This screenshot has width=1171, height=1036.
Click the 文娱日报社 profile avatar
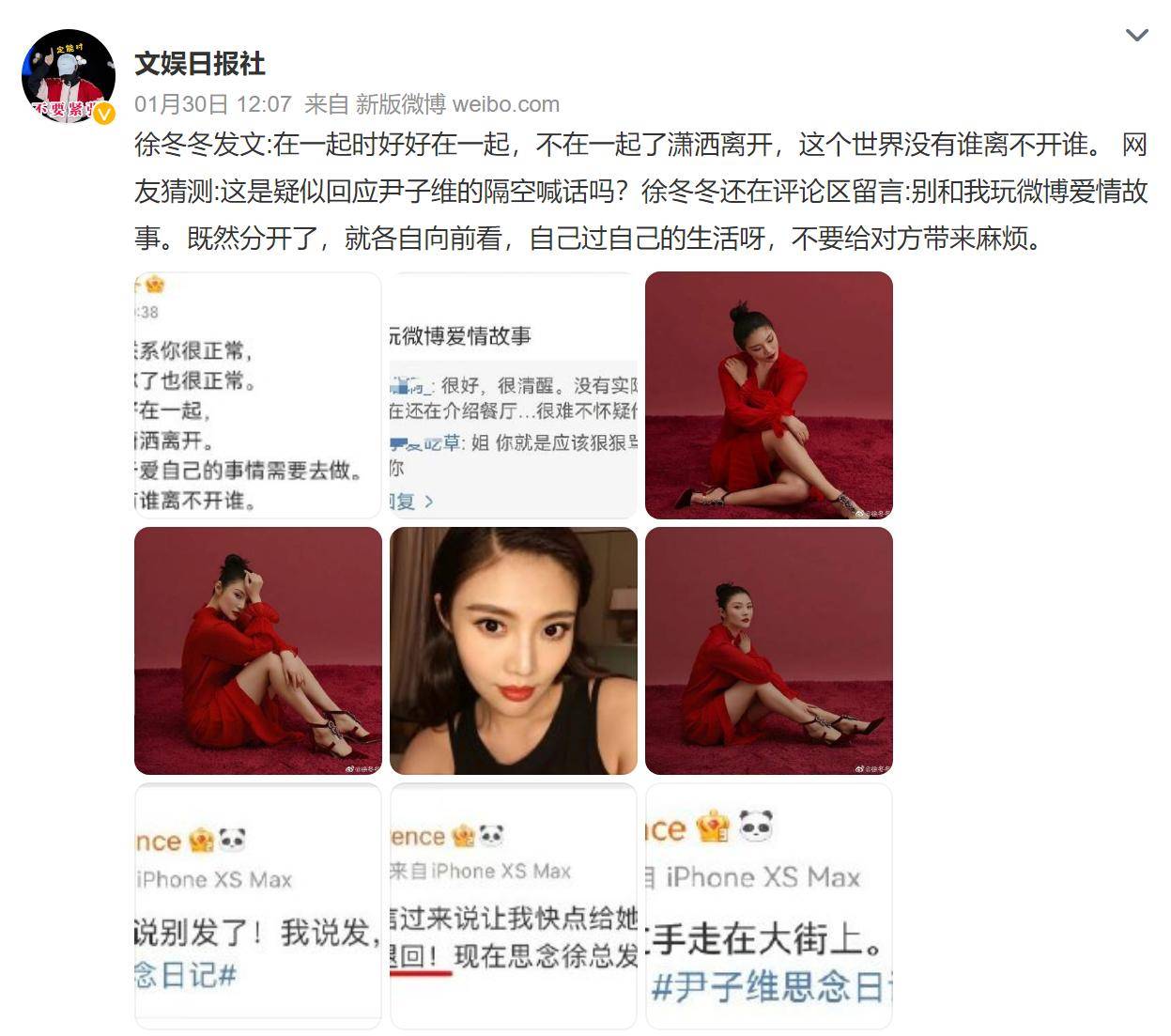(68, 76)
